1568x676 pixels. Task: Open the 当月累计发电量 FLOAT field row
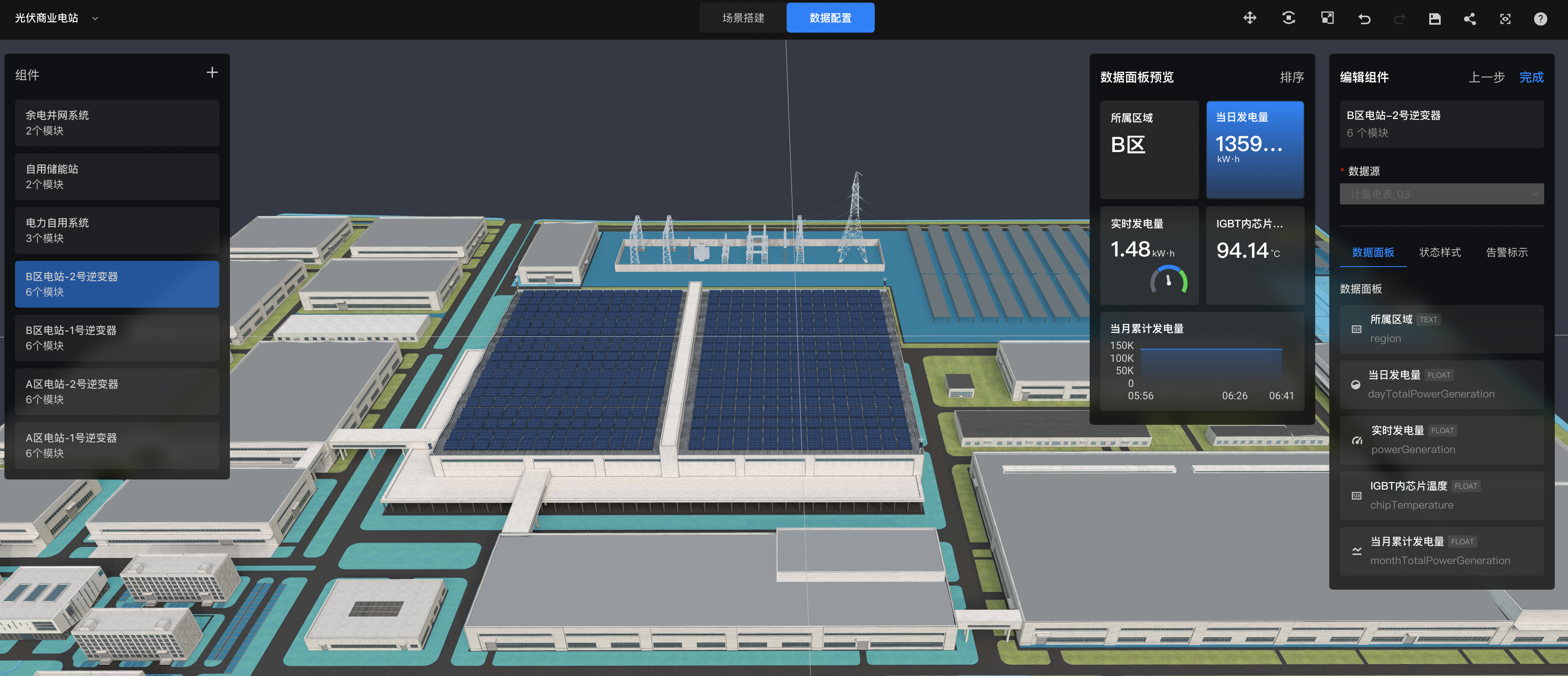point(1442,551)
